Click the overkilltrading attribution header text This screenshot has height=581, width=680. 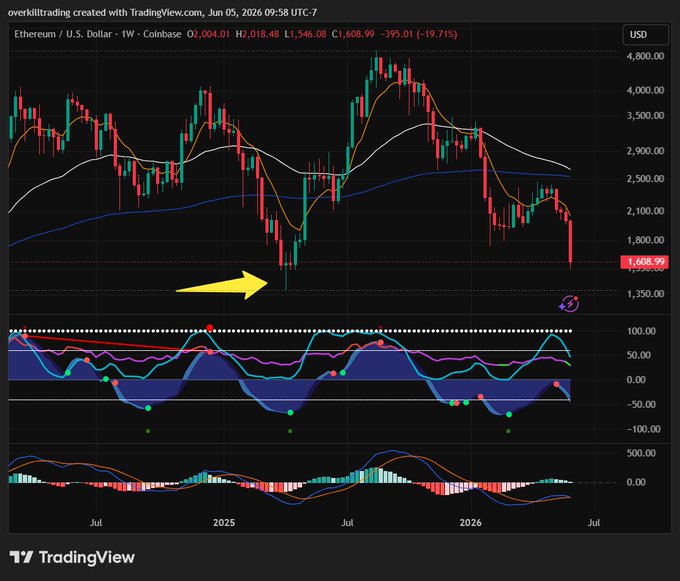click(162, 13)
